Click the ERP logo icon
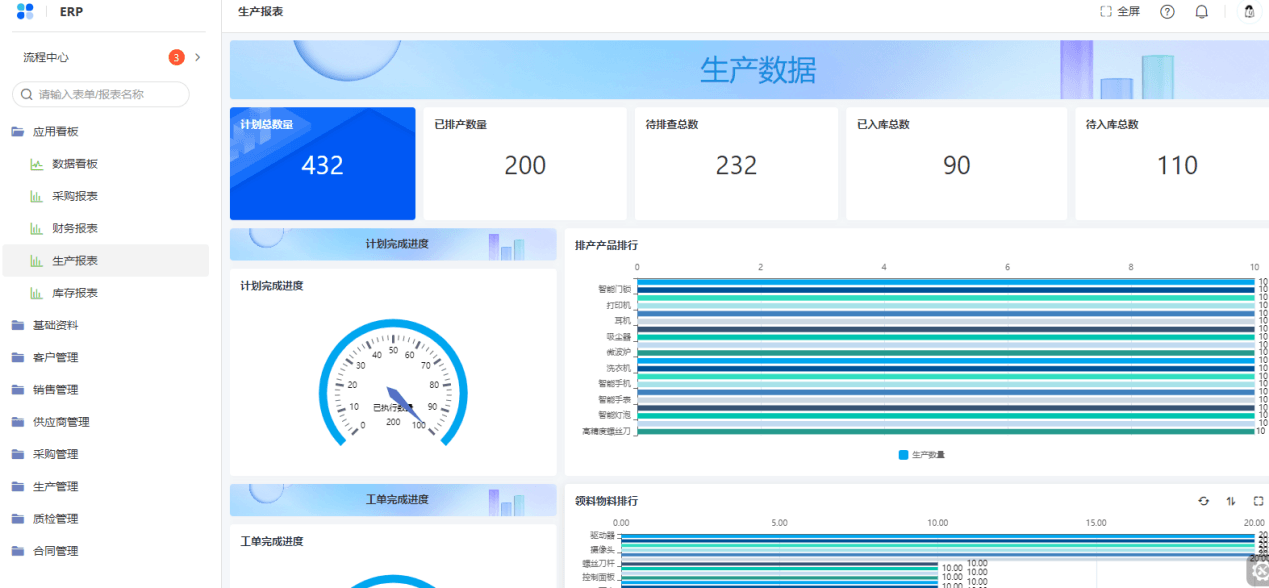Viewport: 1269px width, 588px height. point(24,11)
